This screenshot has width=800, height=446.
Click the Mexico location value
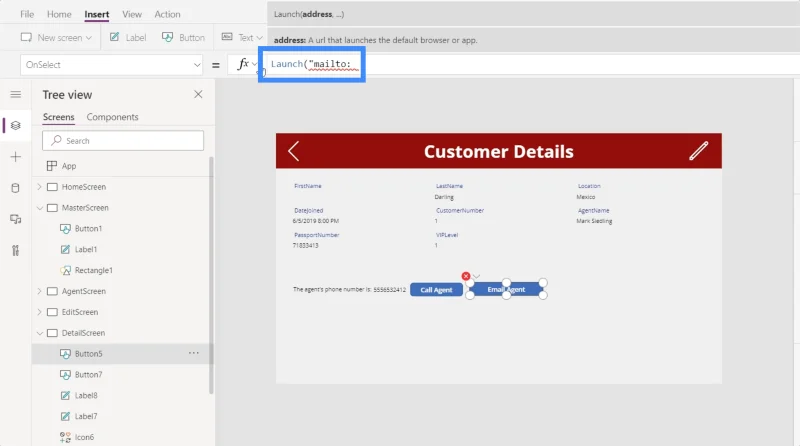(x=586, y=197)
